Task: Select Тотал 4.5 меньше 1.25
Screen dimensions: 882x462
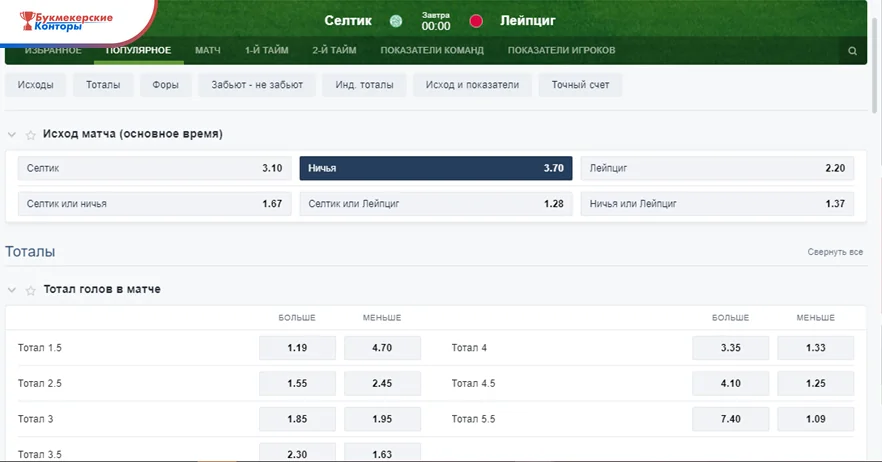Action: [816, 383]
